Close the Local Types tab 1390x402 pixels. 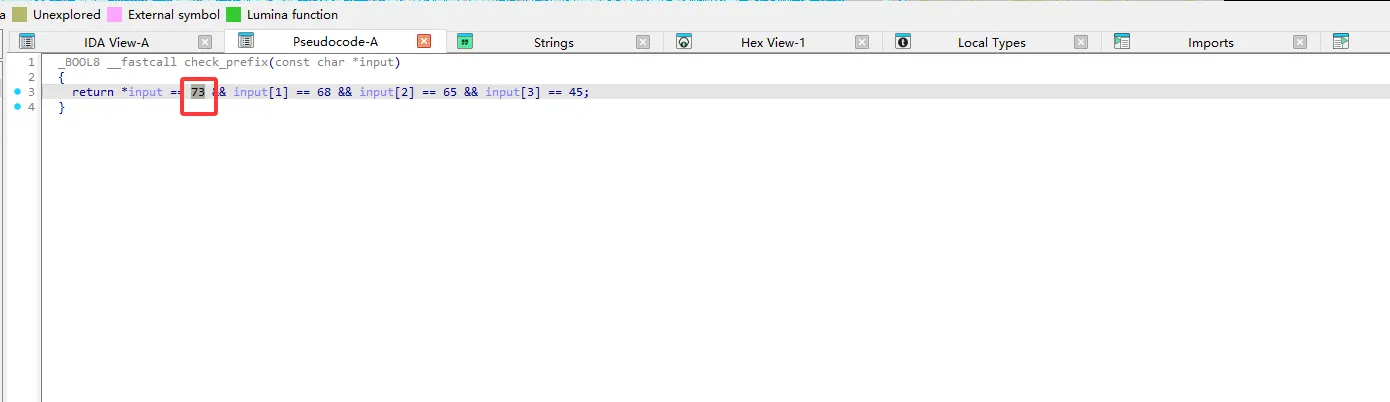coord(1081,42)
